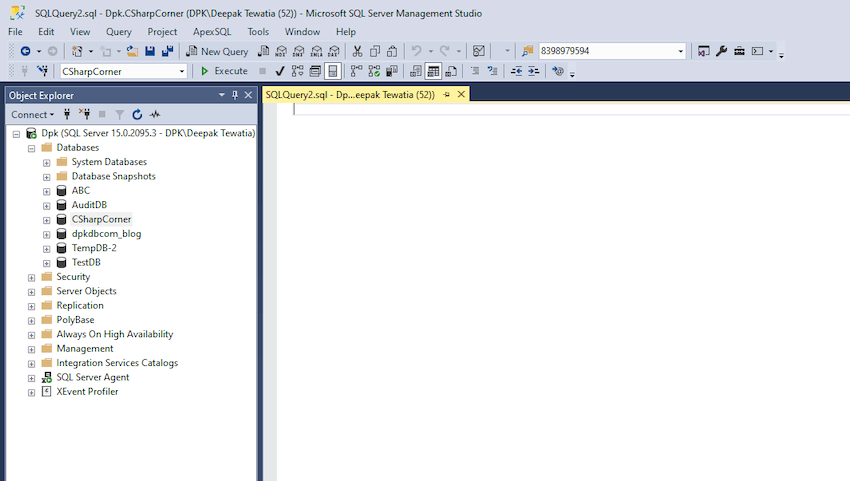Click the Properties wrench icon

[x=722, y=51]
